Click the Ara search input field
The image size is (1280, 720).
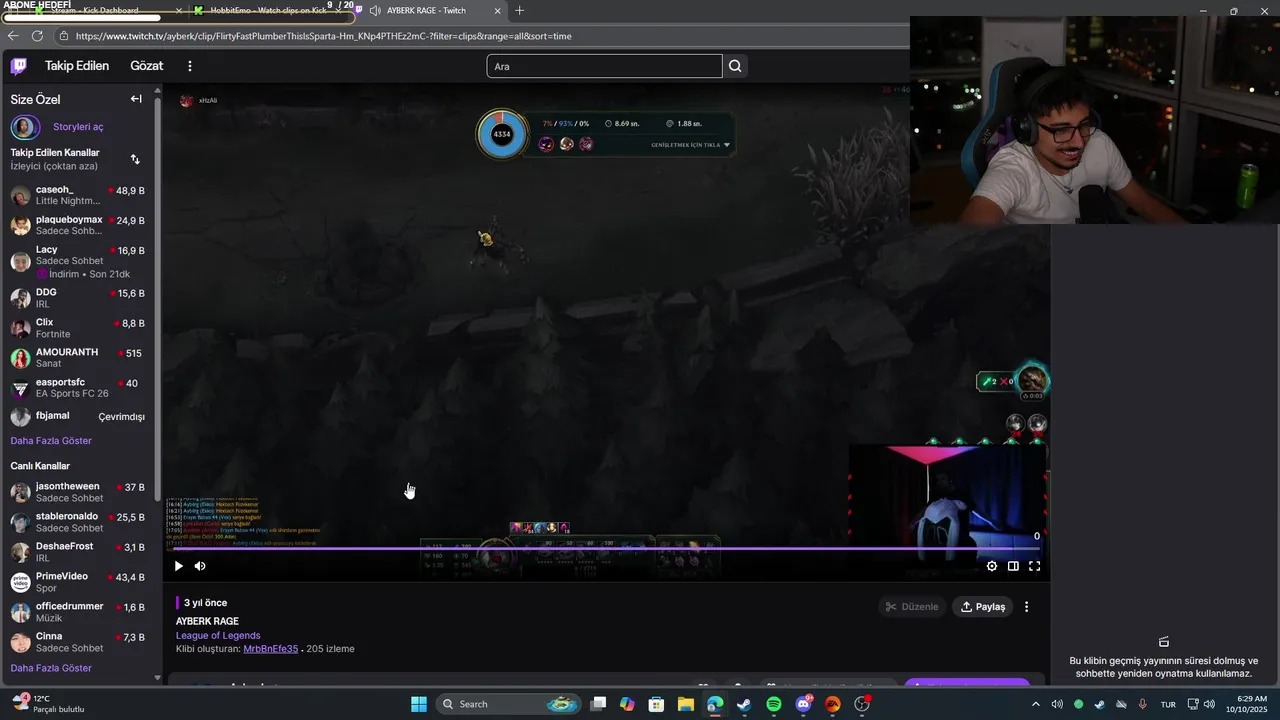click(604, 66)
